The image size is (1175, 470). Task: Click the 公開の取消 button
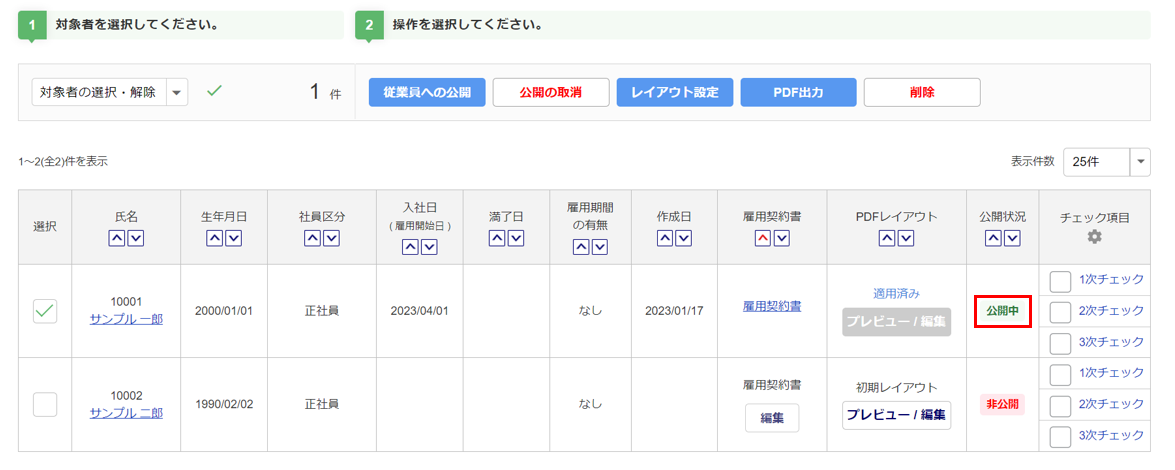[x=550, y=92]
